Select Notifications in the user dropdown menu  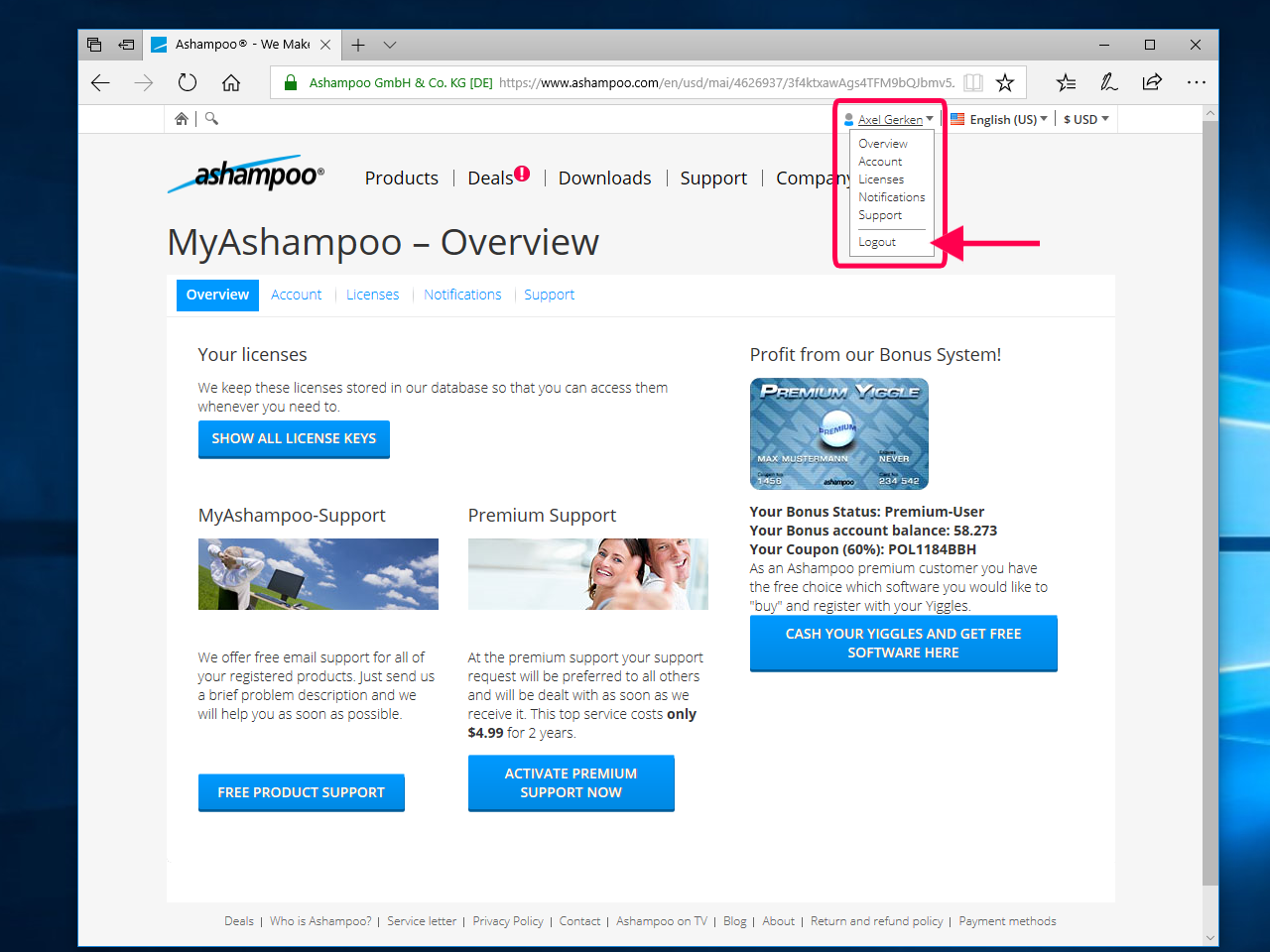coord(892,197)
